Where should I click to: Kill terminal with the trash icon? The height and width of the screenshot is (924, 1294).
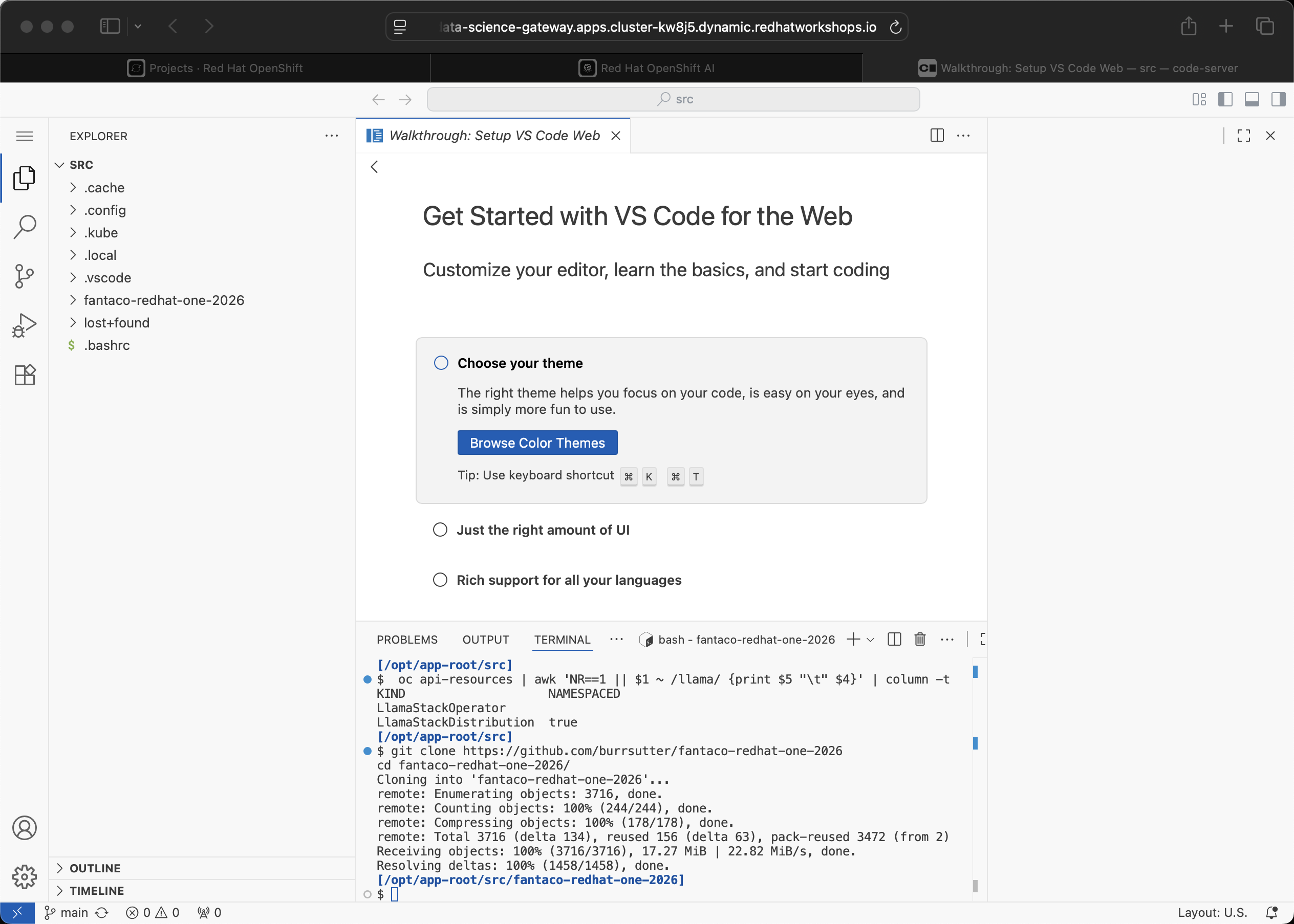(919, 640)
